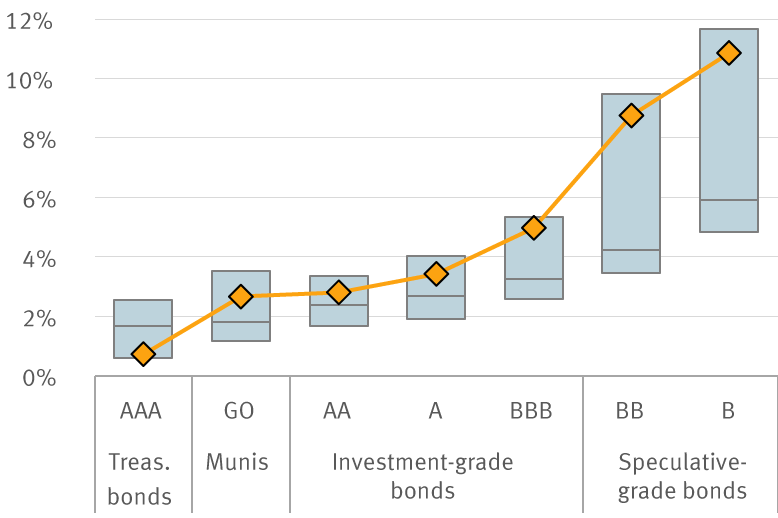Image resolution: width=778 pixels, height=518 pixels.
Task: Select the diamond marker for GO Munis
Action: tap(241, 296)
